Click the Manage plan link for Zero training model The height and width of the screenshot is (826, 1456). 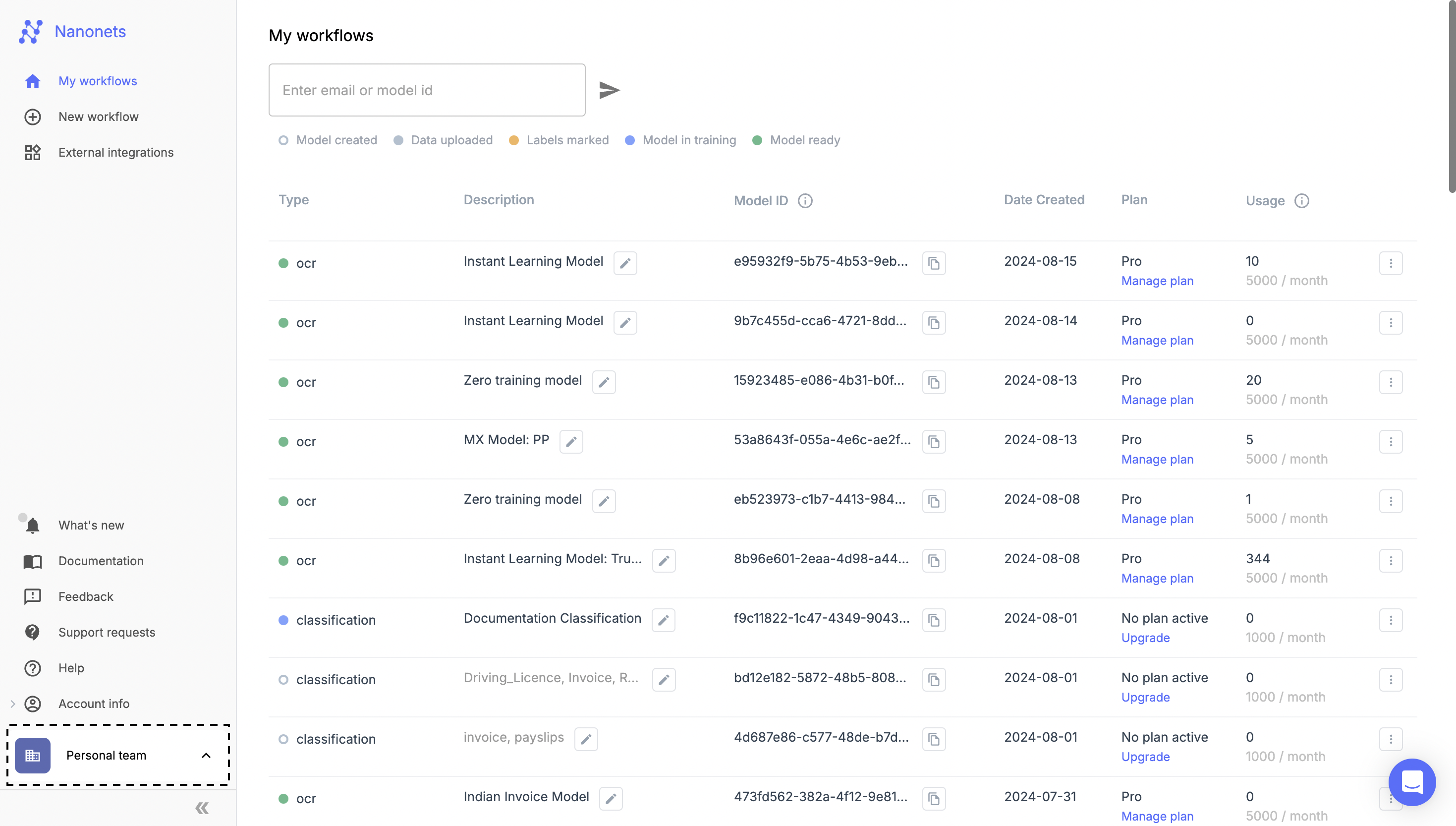coord(1157,398)
